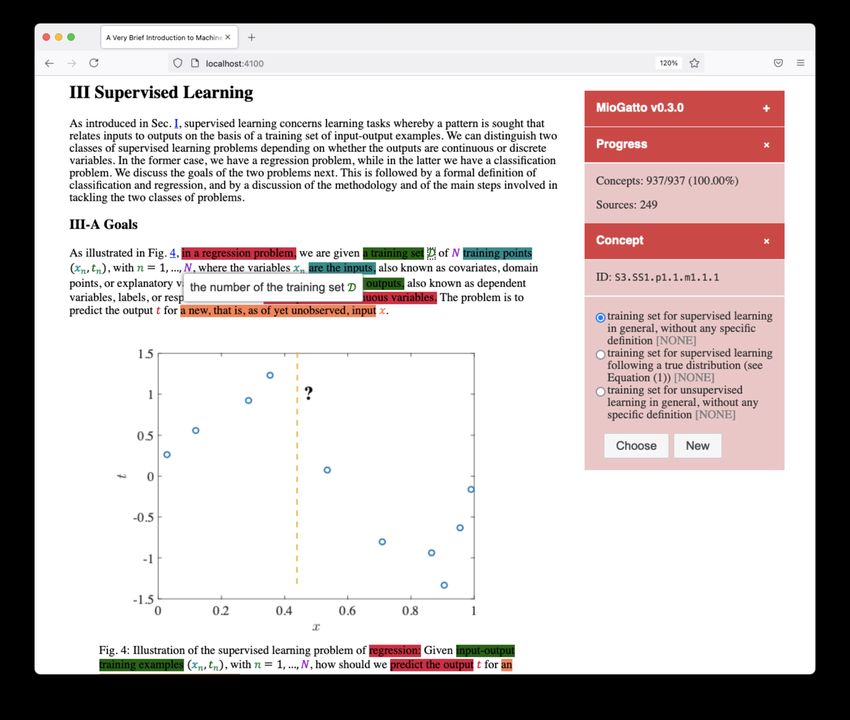The image size is (850, 720).
Task: Click the New concept button
Action: click(x=697, y=446)
